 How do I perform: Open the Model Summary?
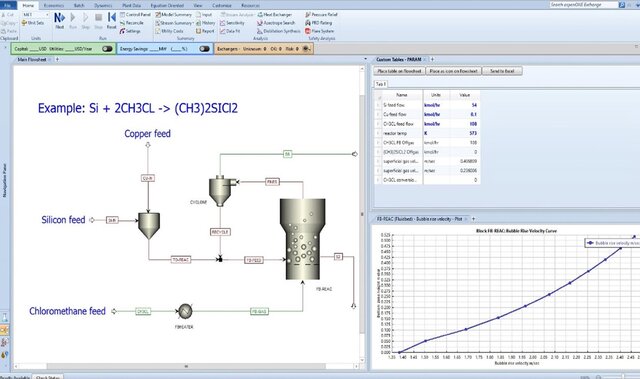point(173,14)
